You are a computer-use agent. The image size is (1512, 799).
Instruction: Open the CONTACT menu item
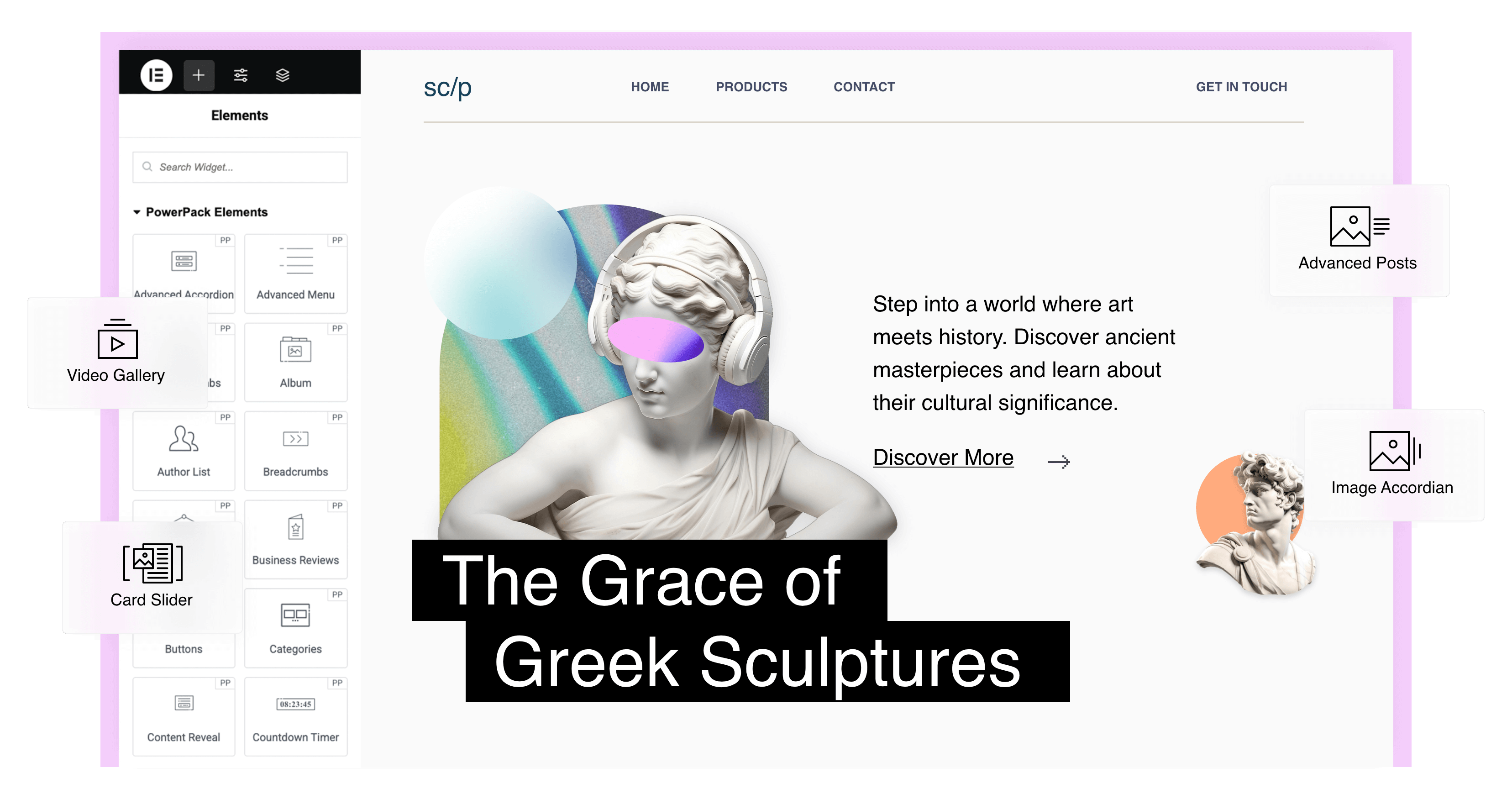click(864, 87)
